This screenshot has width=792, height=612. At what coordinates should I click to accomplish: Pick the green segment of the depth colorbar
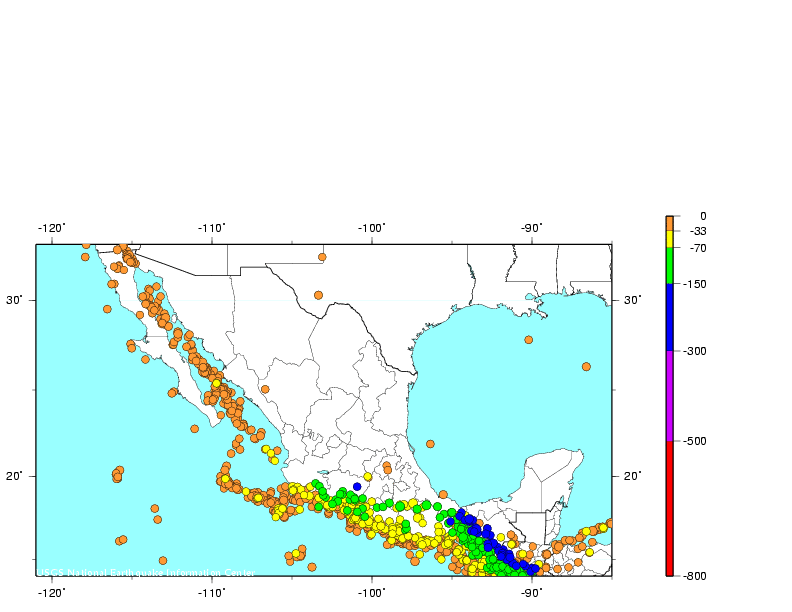point(669,266)
